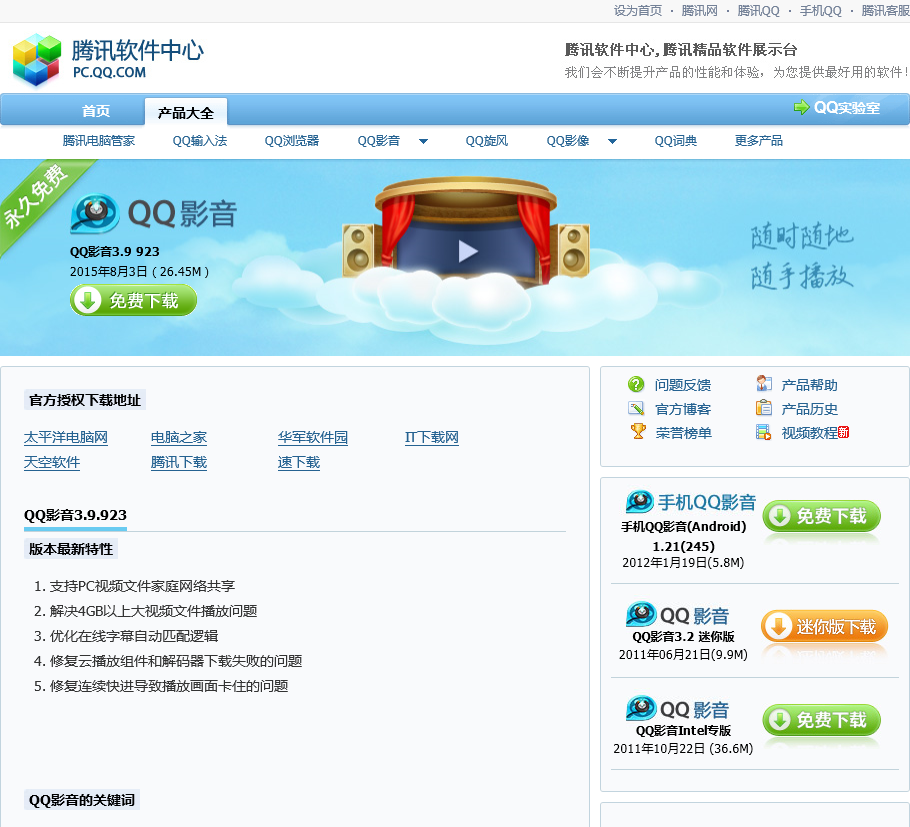
Task: Click the 产品历史 clipboard icon
Action: [x=764, y=408]
